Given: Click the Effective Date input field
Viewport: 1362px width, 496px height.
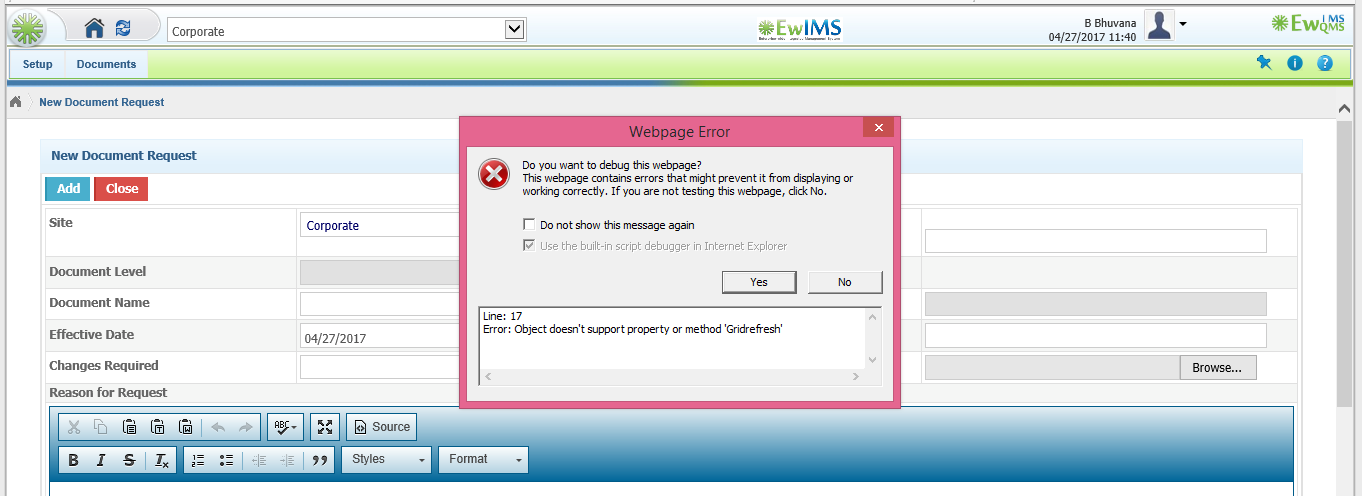Looking at the screenshot, I should tap(378, 337).
